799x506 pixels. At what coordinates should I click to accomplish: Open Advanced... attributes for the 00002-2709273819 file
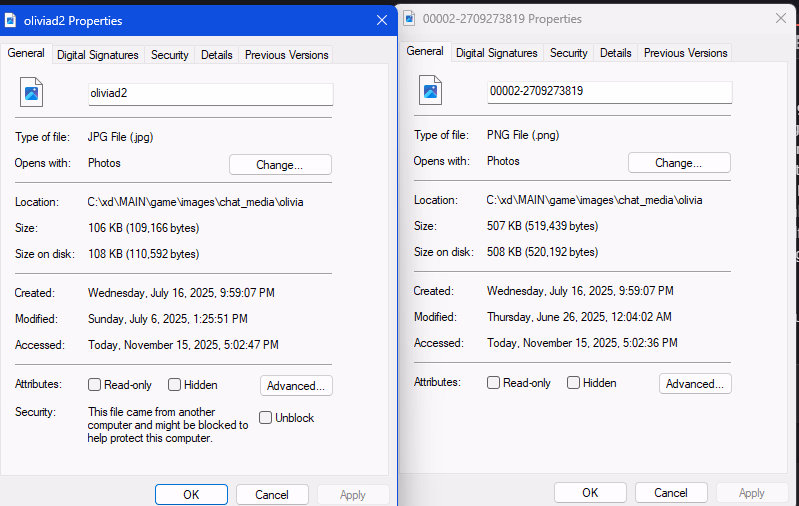coord(695,384)
